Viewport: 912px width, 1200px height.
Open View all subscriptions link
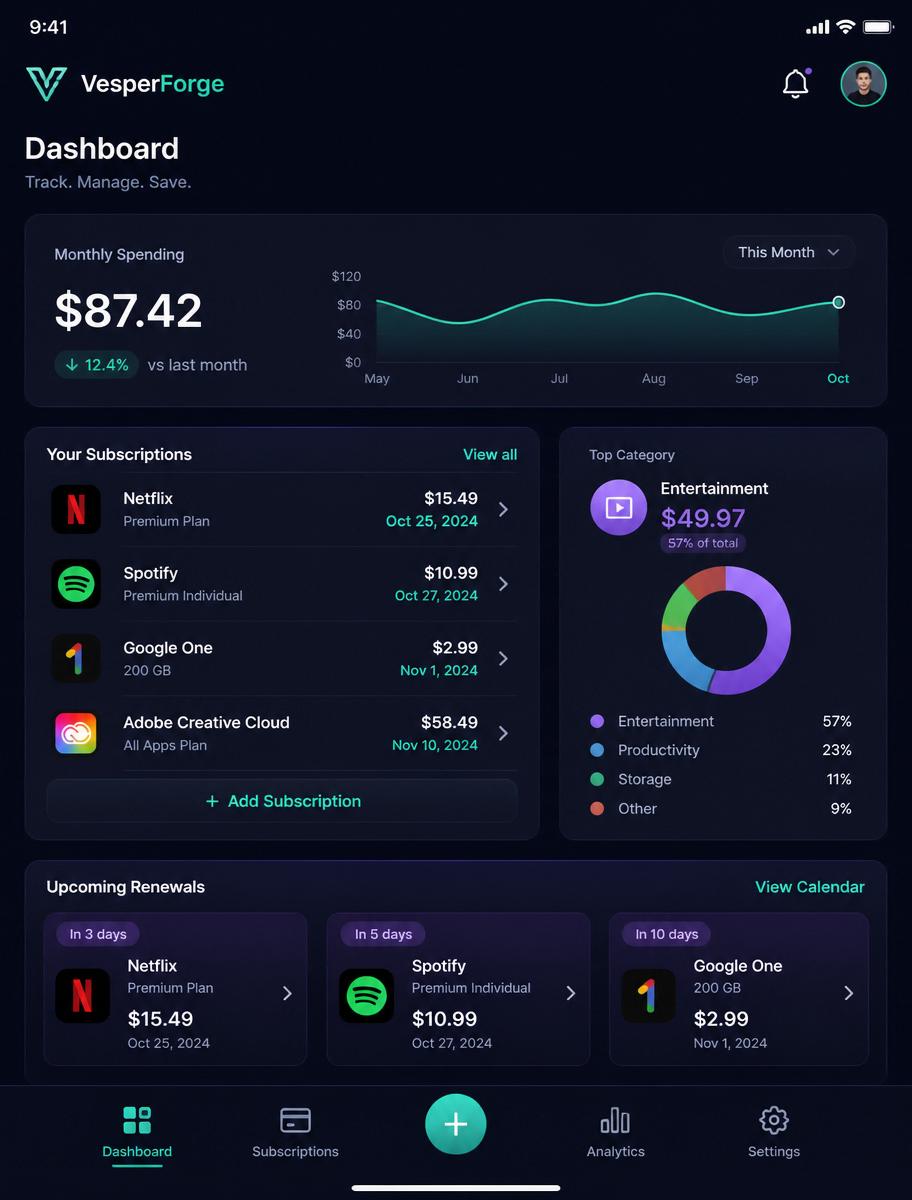[x=490, y=454]
